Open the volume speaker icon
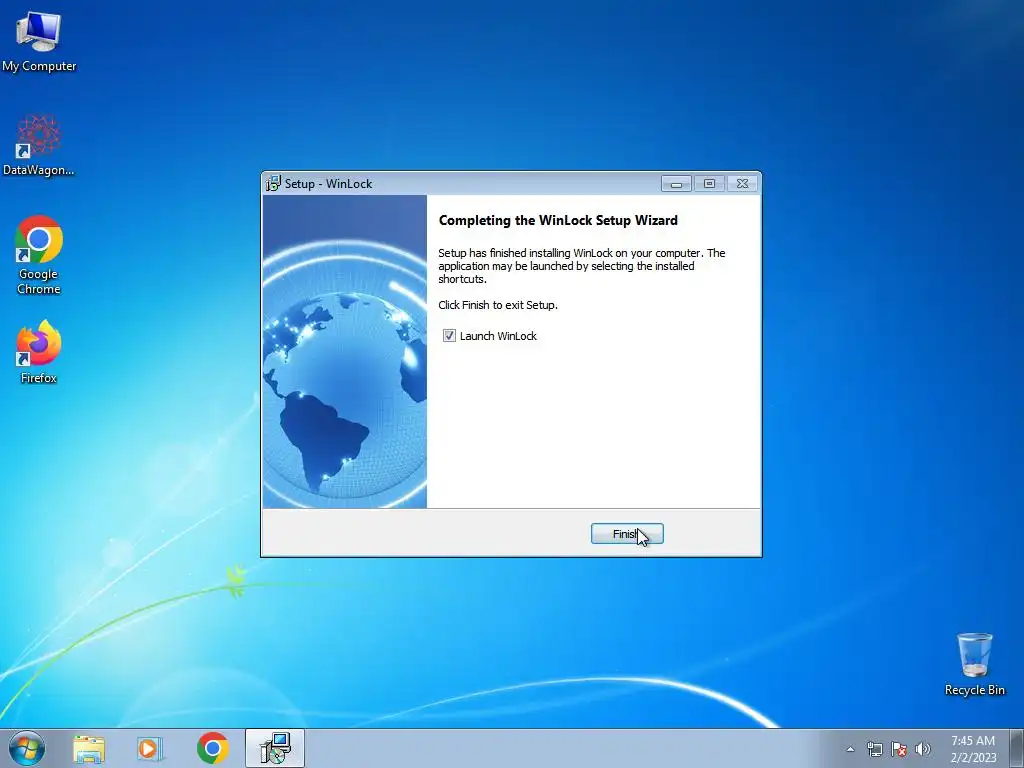Screen dimensions: 1024x768 point(923,749)
